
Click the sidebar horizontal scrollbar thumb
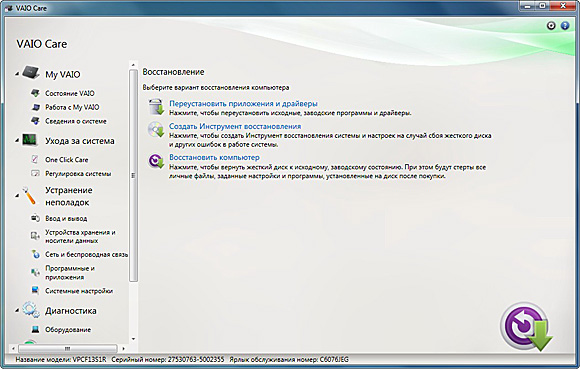pos(68,348)
